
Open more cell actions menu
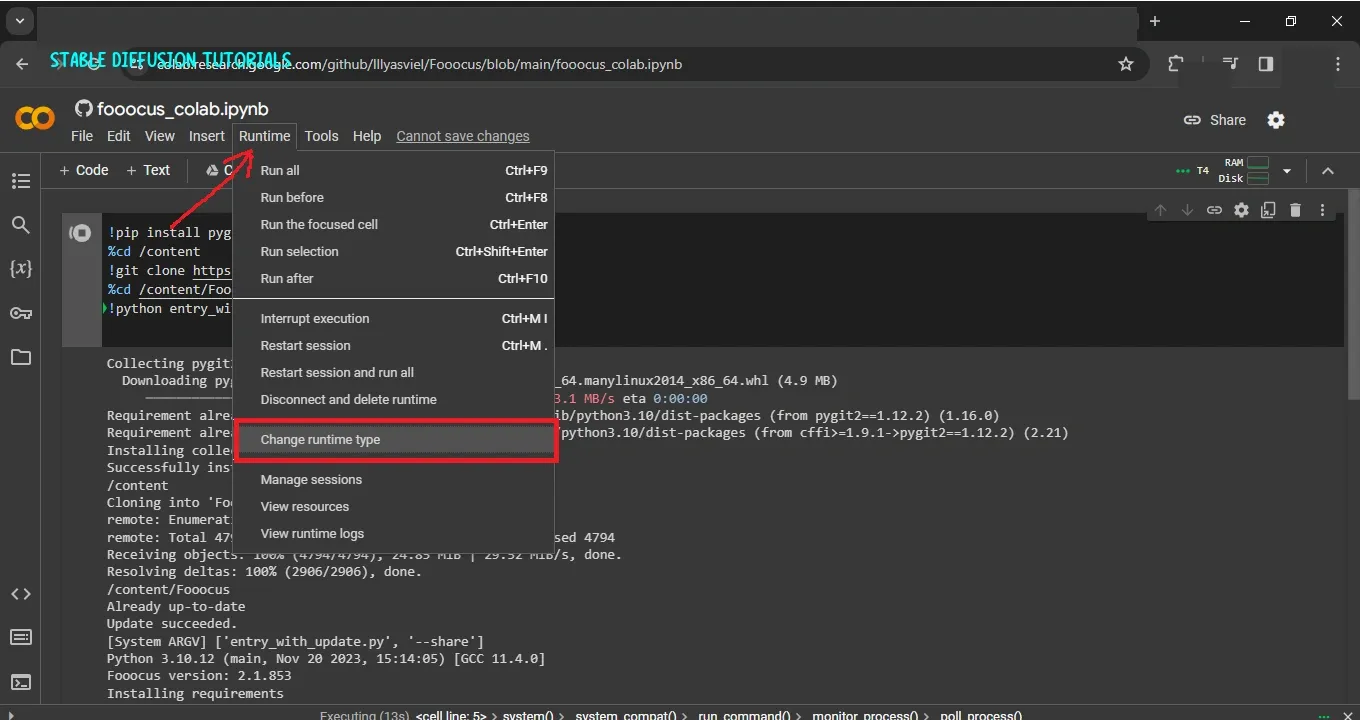[x=1322, y=210]
